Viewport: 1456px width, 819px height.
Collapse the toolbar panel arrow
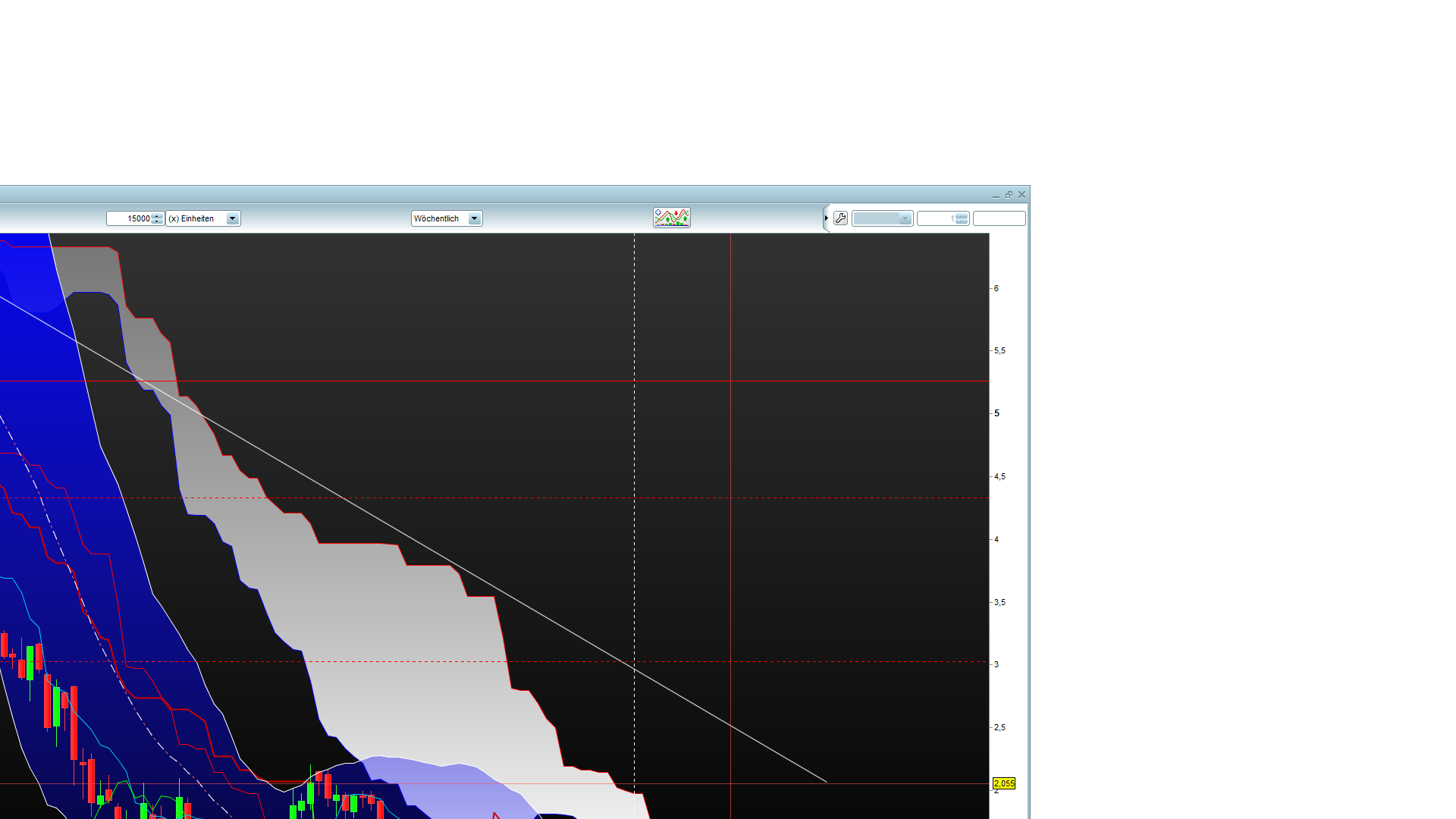pos(826,218)
